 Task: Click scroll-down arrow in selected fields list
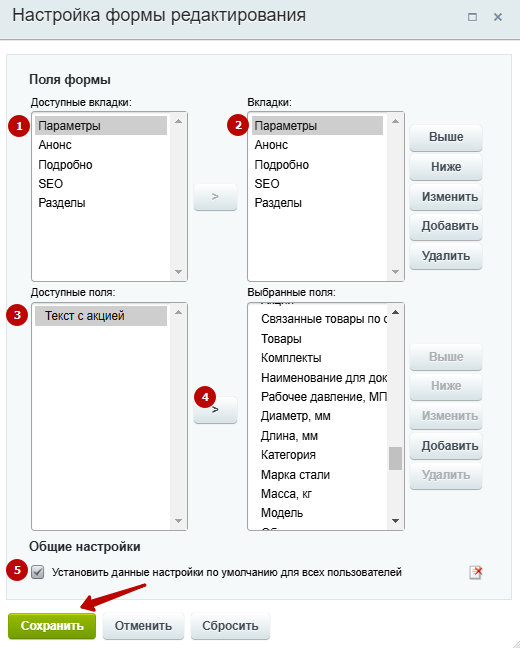pyautogui.click(x=395, y=521)
